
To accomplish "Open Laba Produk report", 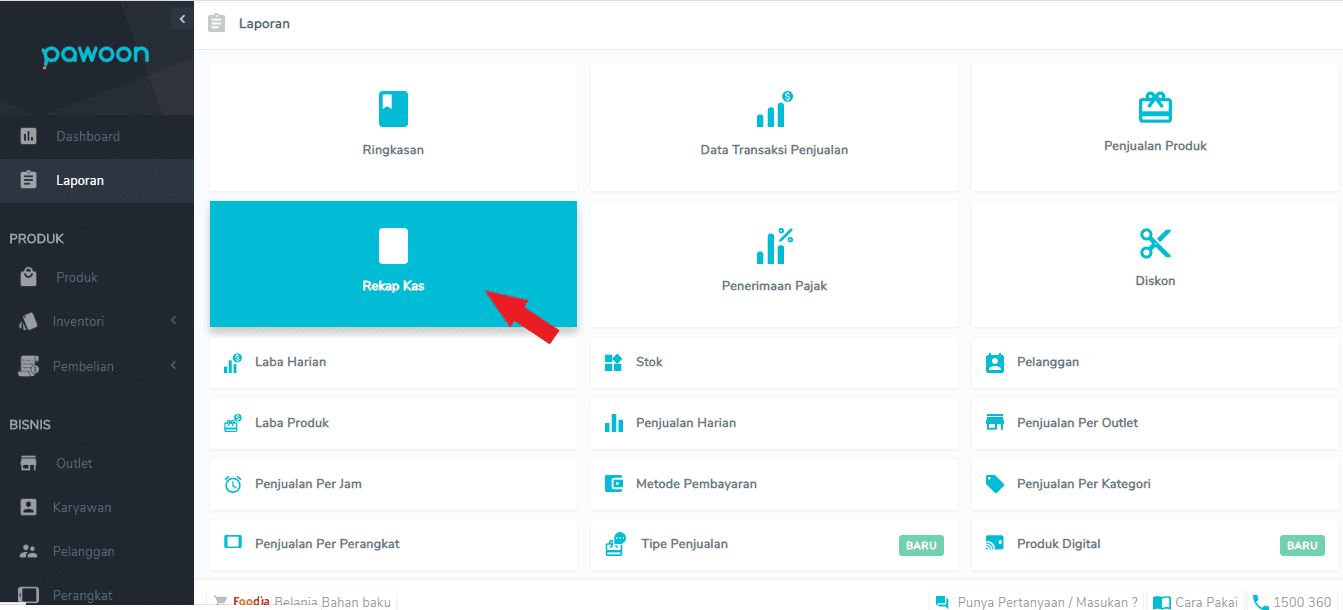I will click(x=393, y=423).
